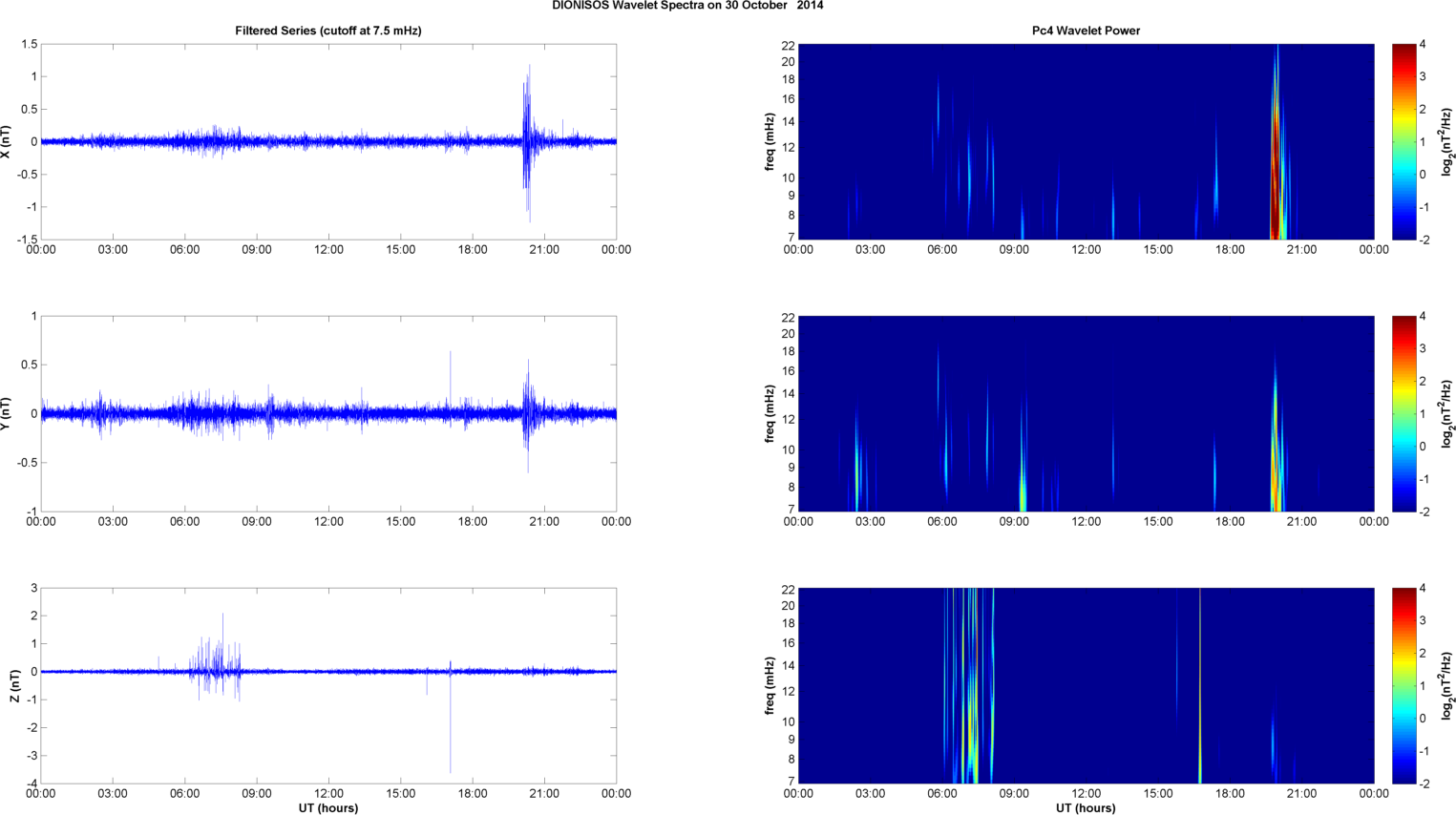Click the "freq (mHz)" label of the middle spectrogram
1456x815 pixels.
[x=770, y=413]
